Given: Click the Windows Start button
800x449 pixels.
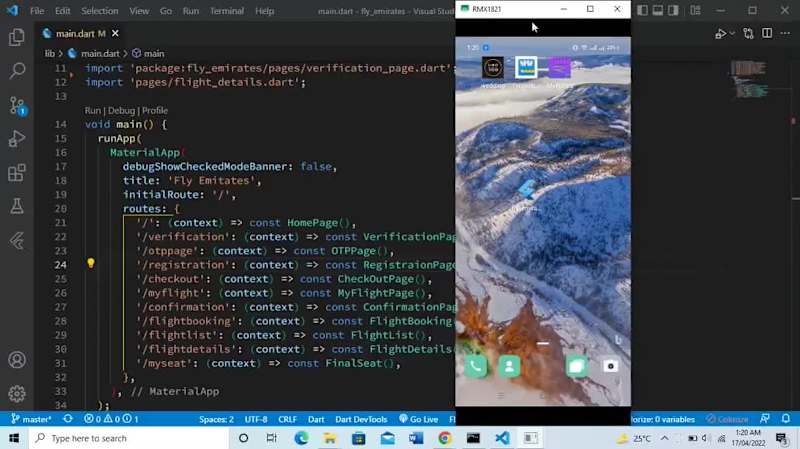Looking at the screenshot, I should pyautogui.click(x=14, y=438).
